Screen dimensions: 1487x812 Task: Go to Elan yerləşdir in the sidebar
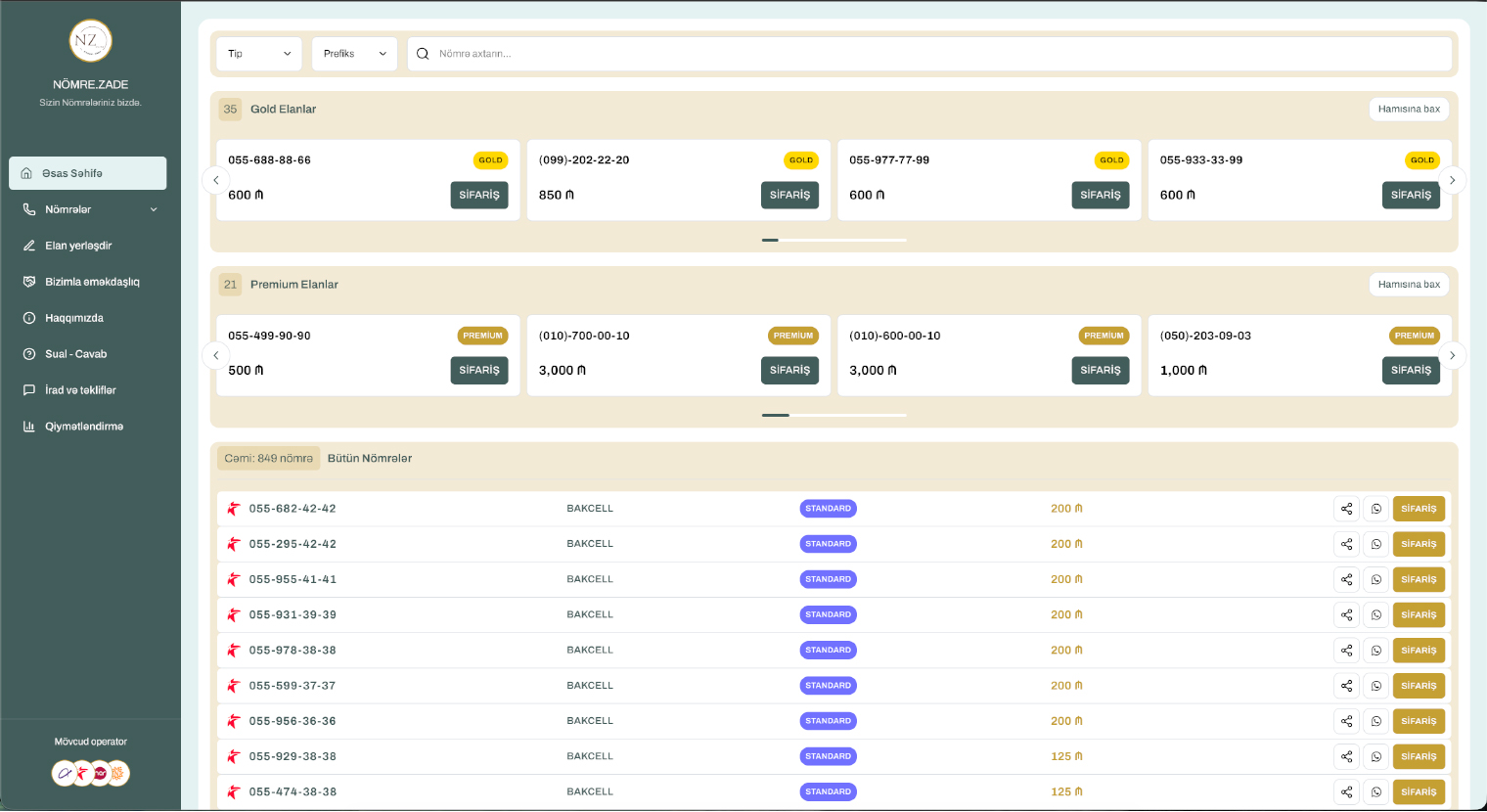click(x=78, y=246)
